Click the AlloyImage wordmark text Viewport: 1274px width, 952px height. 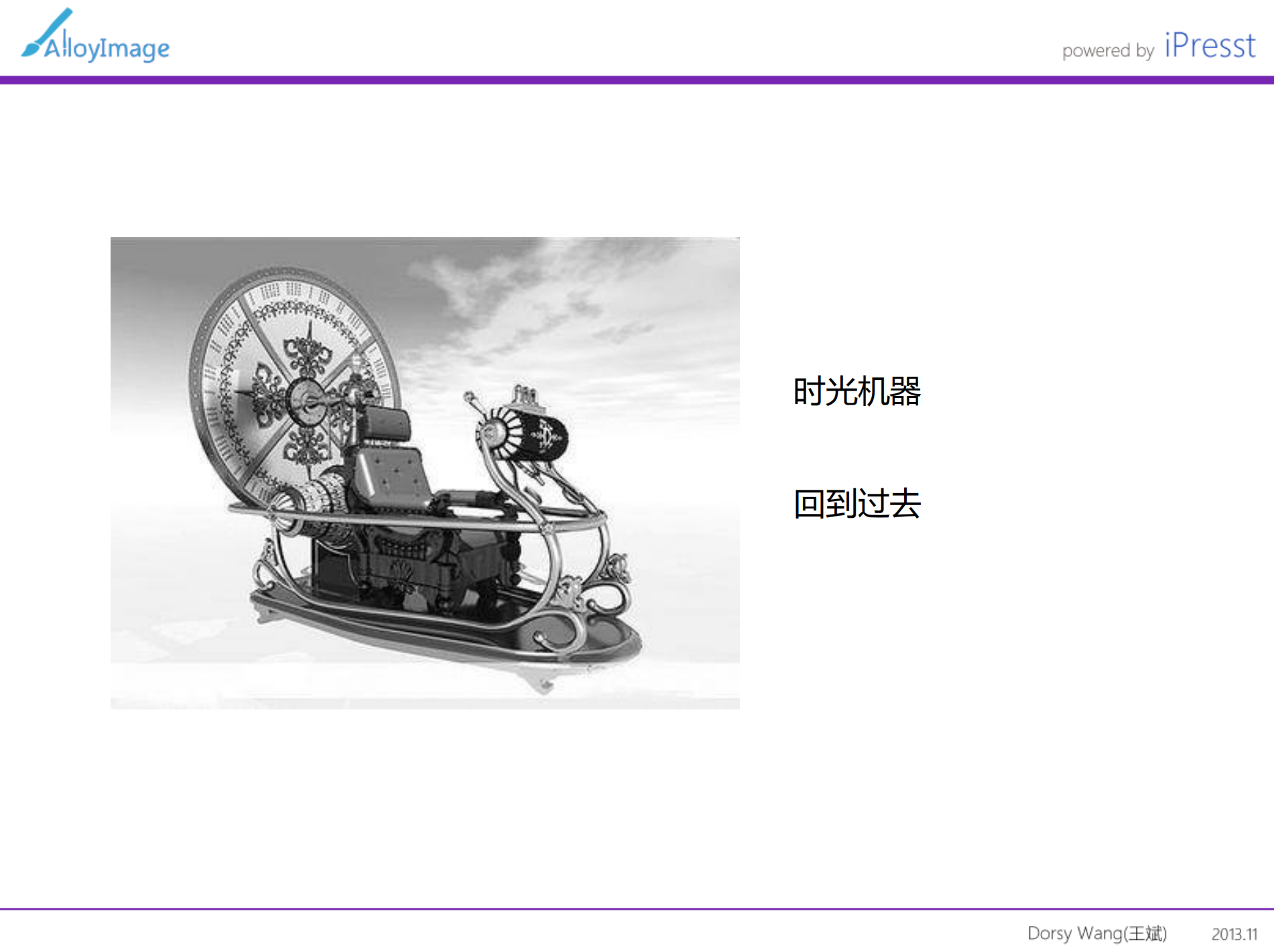[x=107, y=47]
